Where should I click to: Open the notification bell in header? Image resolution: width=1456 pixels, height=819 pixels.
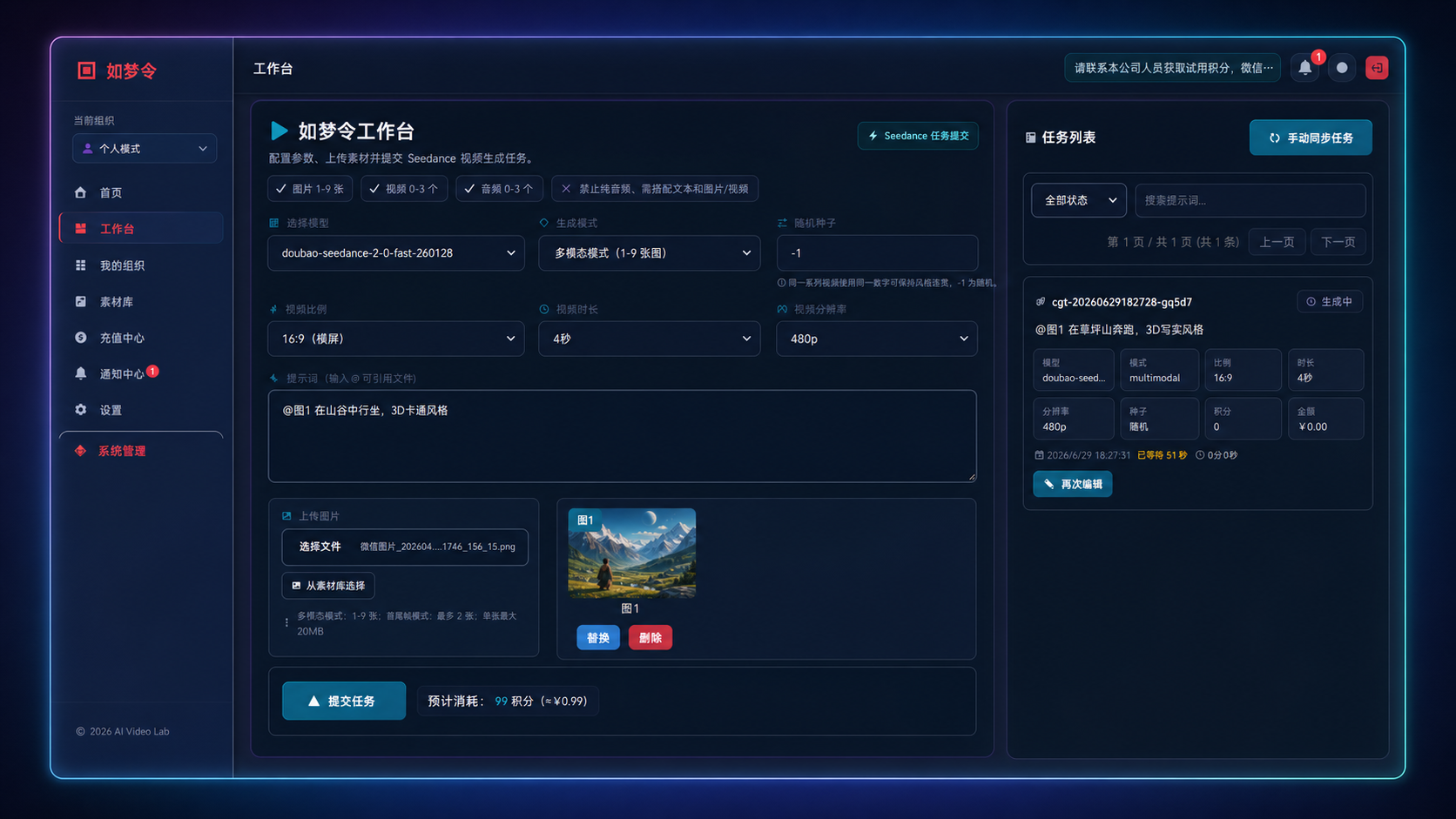(1304, 68)
